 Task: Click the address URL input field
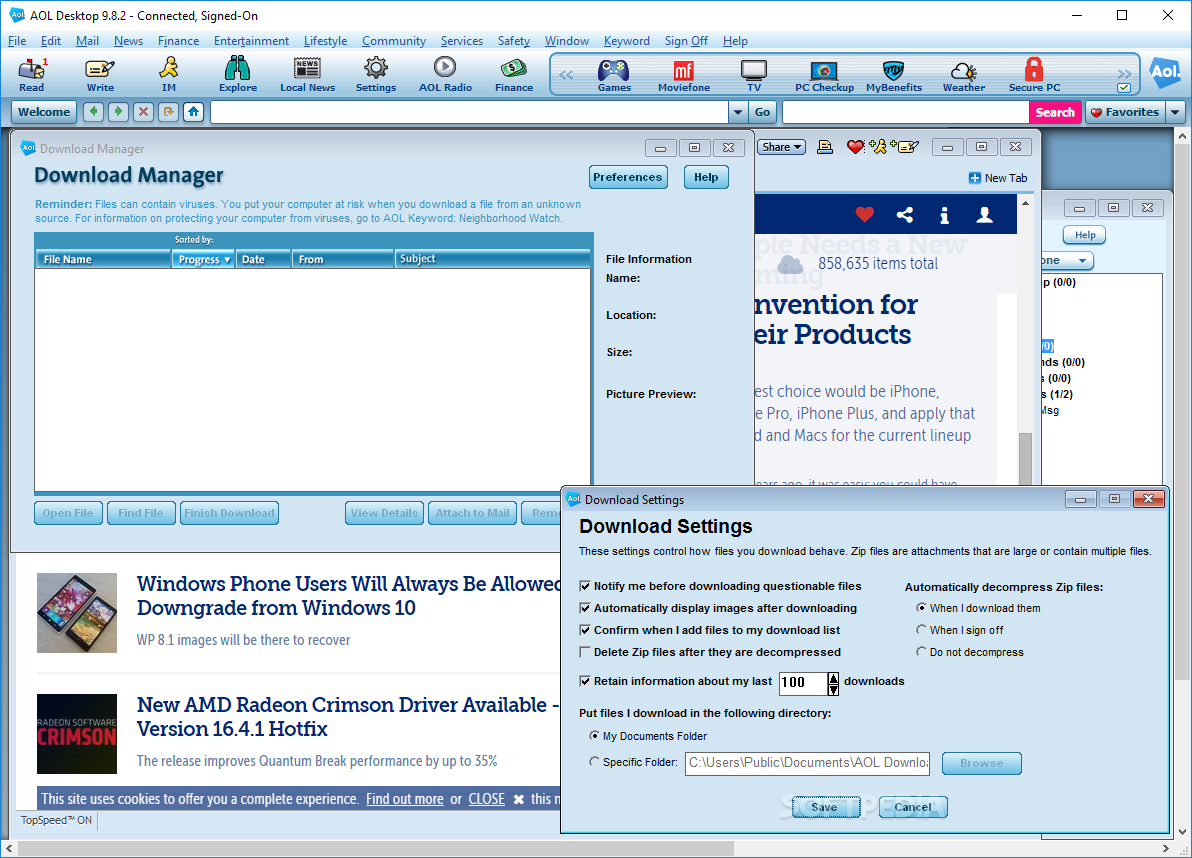click(469, 112)
